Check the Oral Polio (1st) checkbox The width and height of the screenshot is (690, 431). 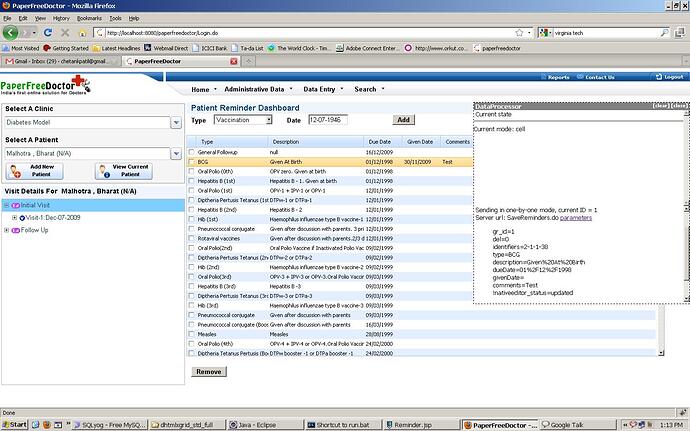point(191,191)
